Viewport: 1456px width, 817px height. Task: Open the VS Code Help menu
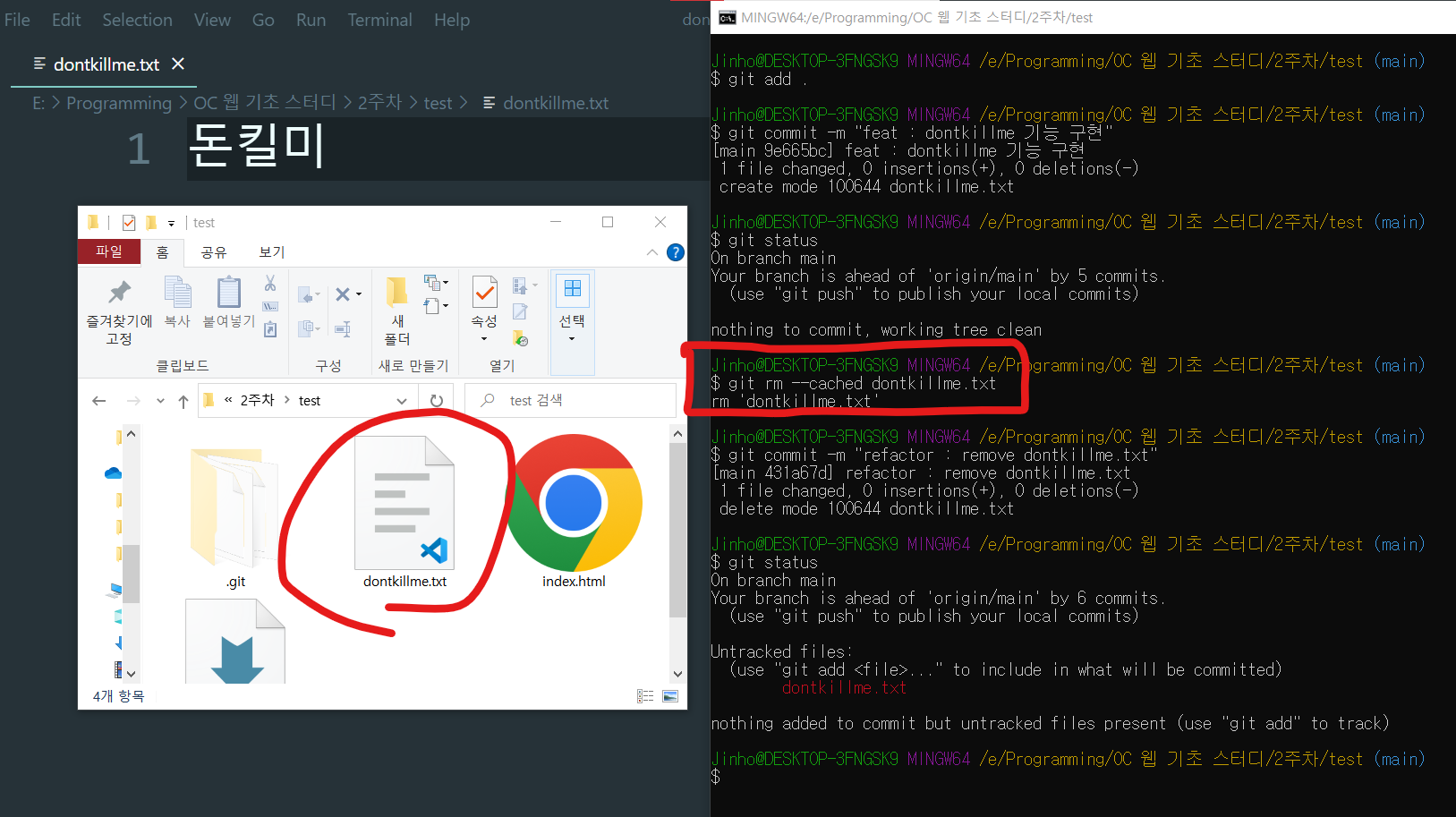(452, 20)
